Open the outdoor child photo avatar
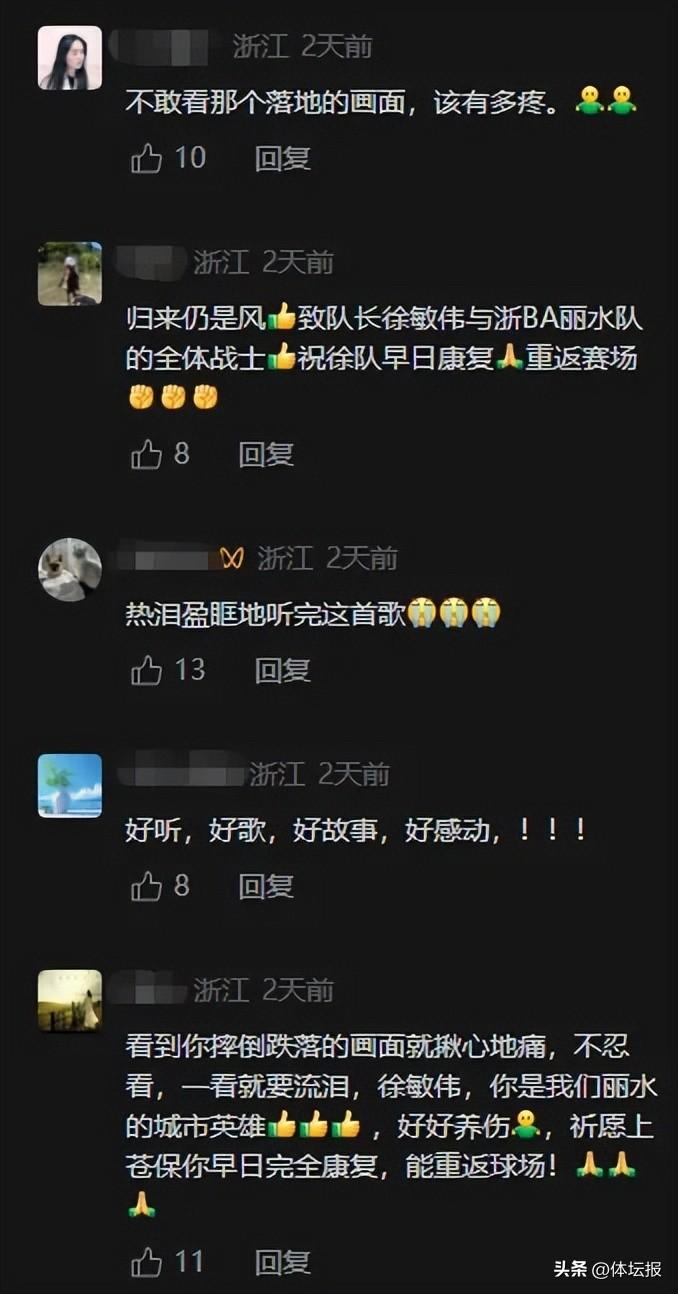Screen dimensions: 678x1294 70,273
